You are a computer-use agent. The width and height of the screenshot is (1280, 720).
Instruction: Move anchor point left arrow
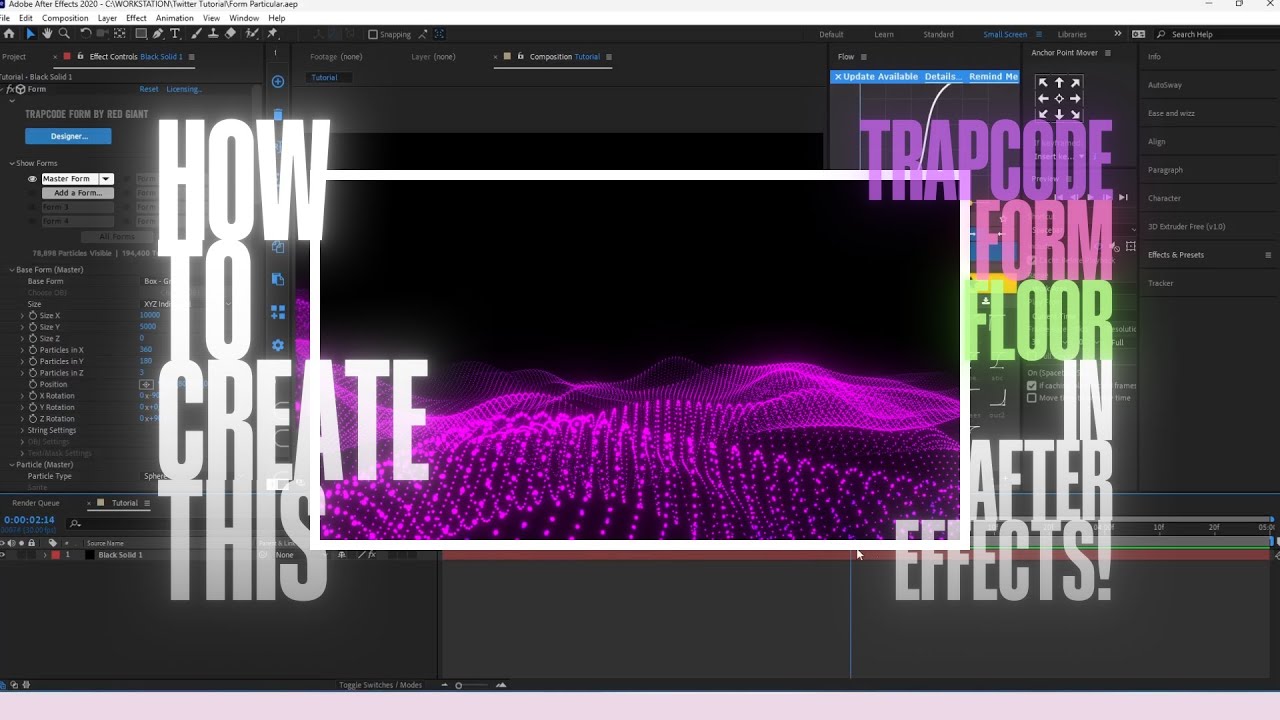[x=1043, y=99]
